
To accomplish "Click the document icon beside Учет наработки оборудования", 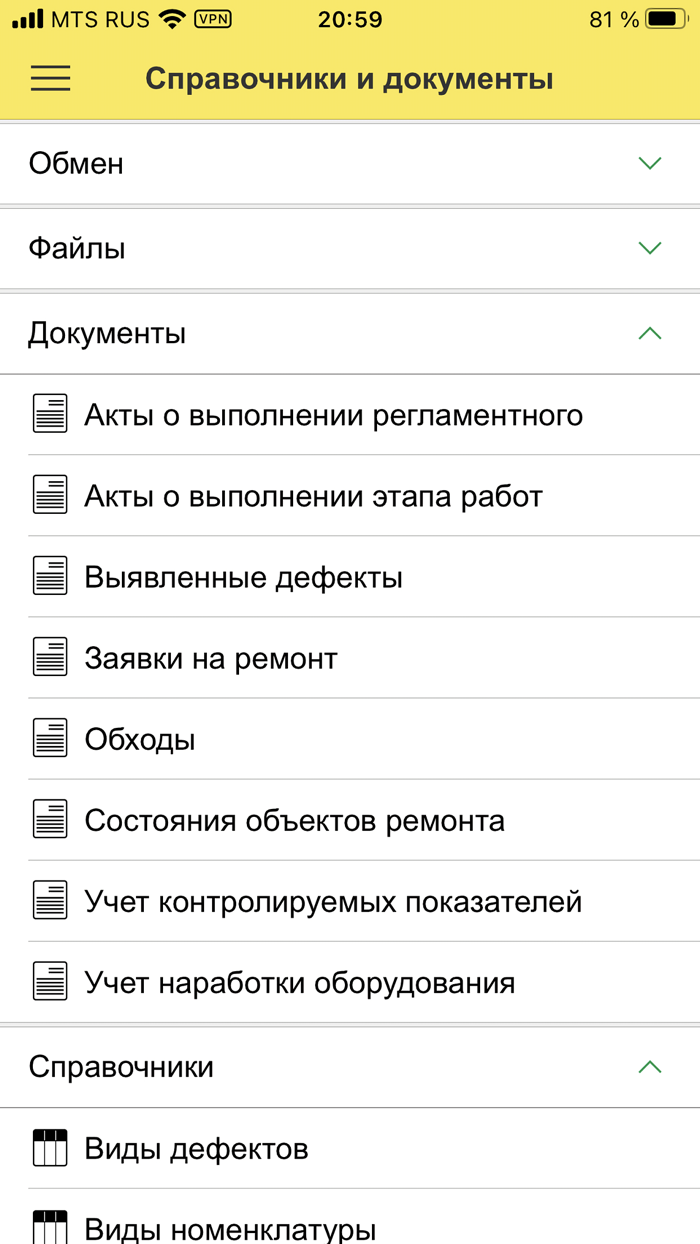I will tap(49, 982).
